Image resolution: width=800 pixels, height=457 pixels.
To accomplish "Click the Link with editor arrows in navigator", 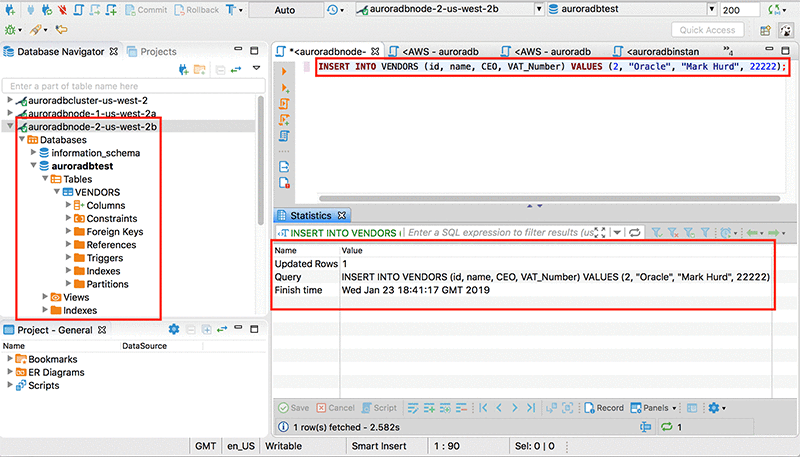I will (236, 69).
